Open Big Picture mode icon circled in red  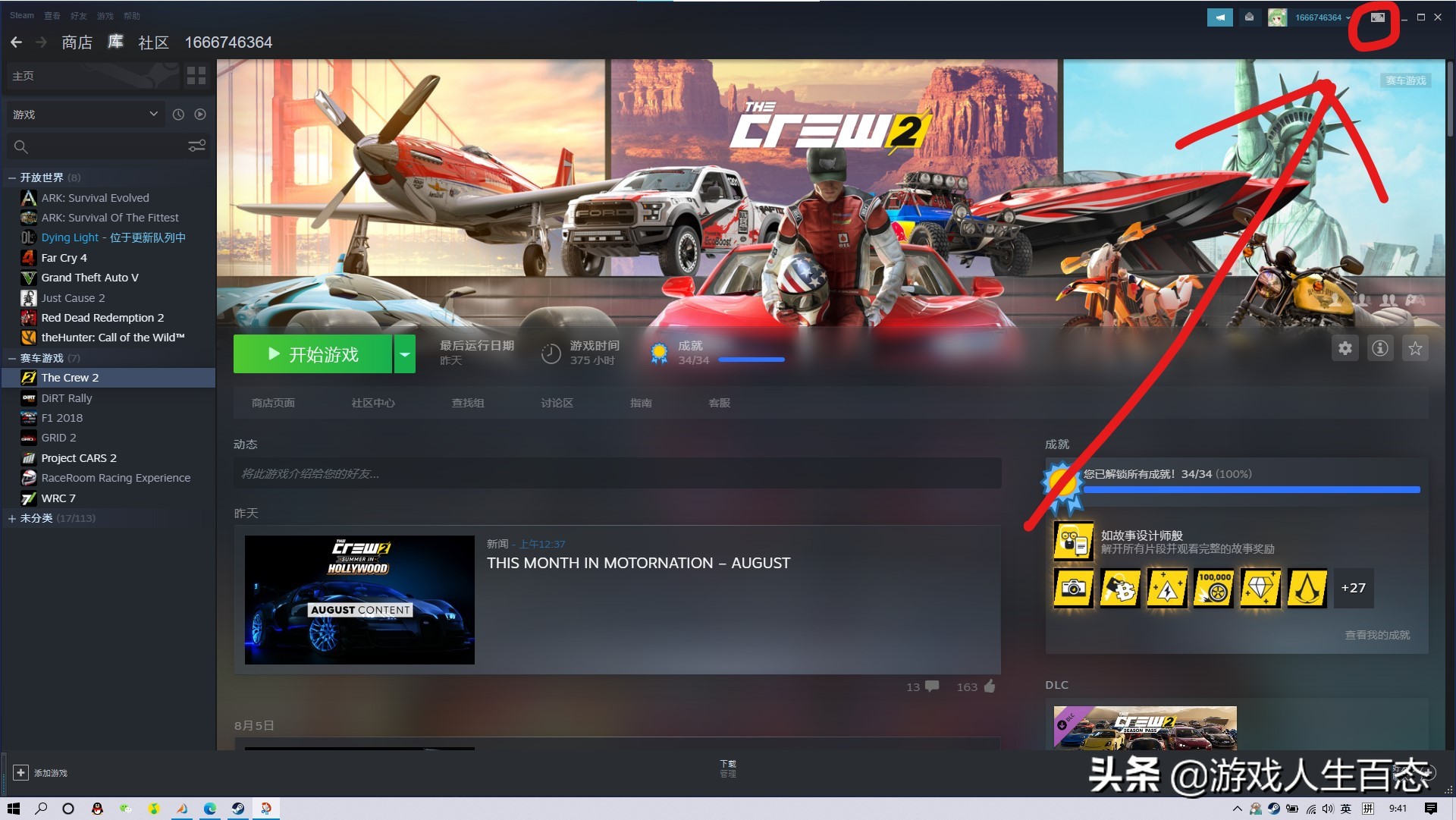[1377, 17]
